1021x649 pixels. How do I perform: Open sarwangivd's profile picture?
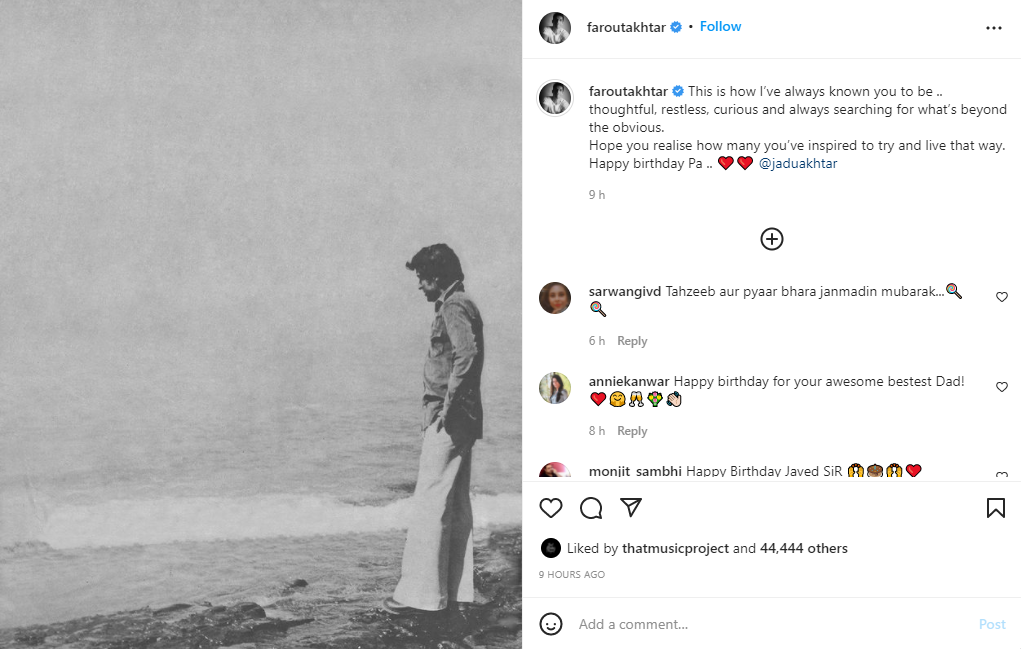tap(555, 298)
